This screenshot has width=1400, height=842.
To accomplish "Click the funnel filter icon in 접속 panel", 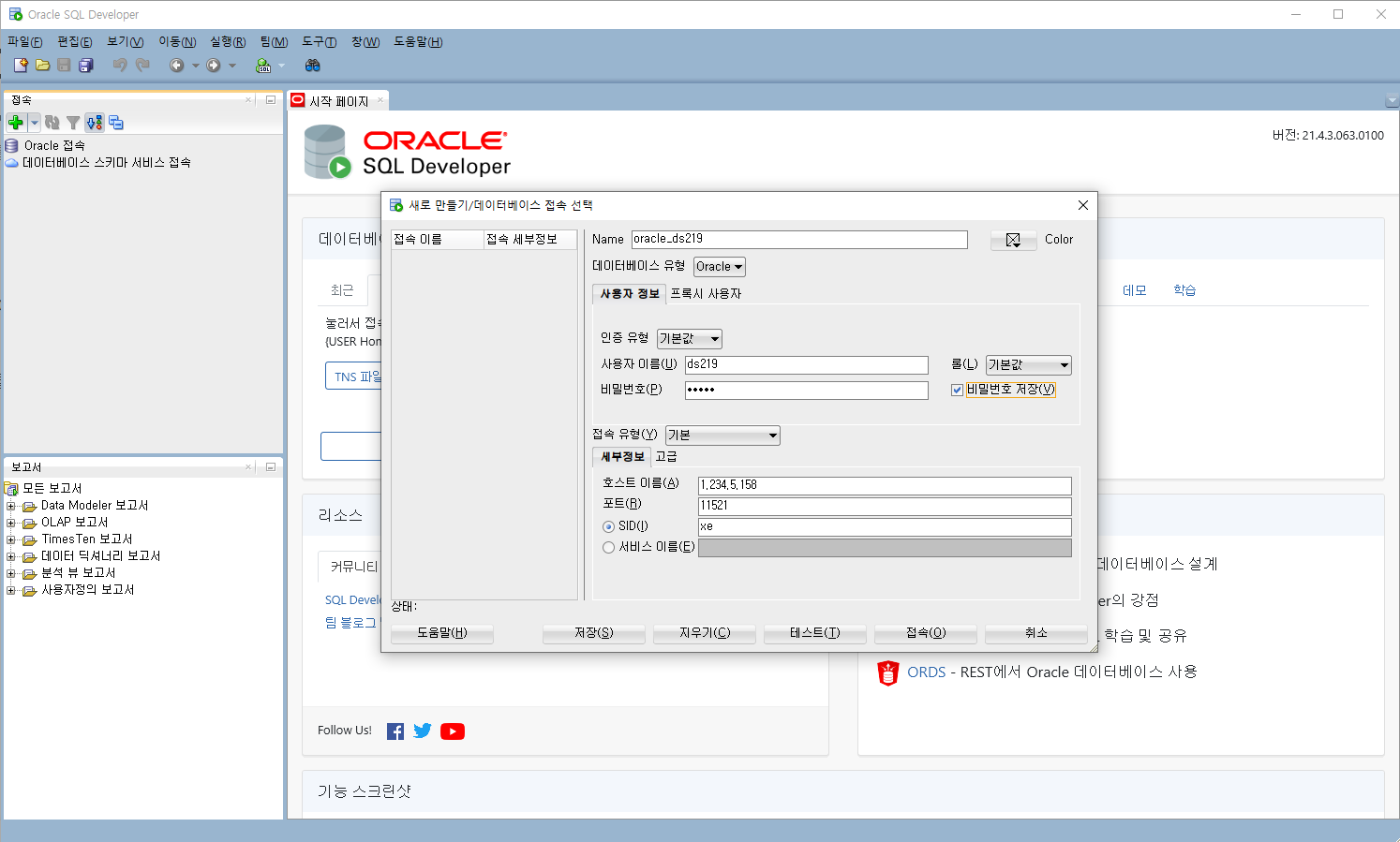I will pos(73,123).
